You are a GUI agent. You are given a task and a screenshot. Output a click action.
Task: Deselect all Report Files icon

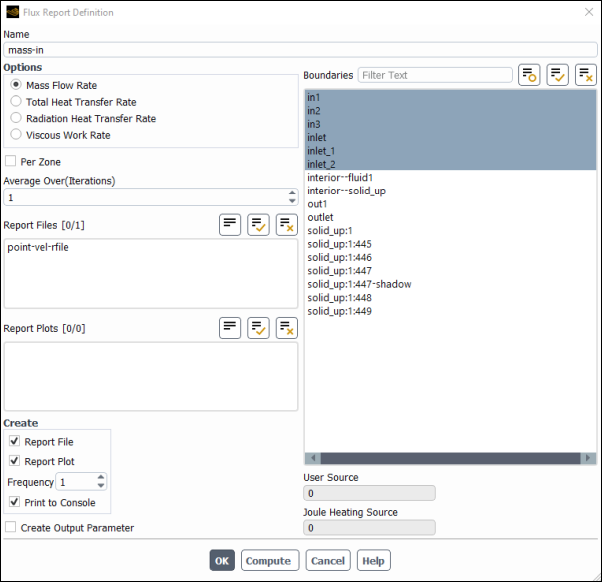coord(287,225)
